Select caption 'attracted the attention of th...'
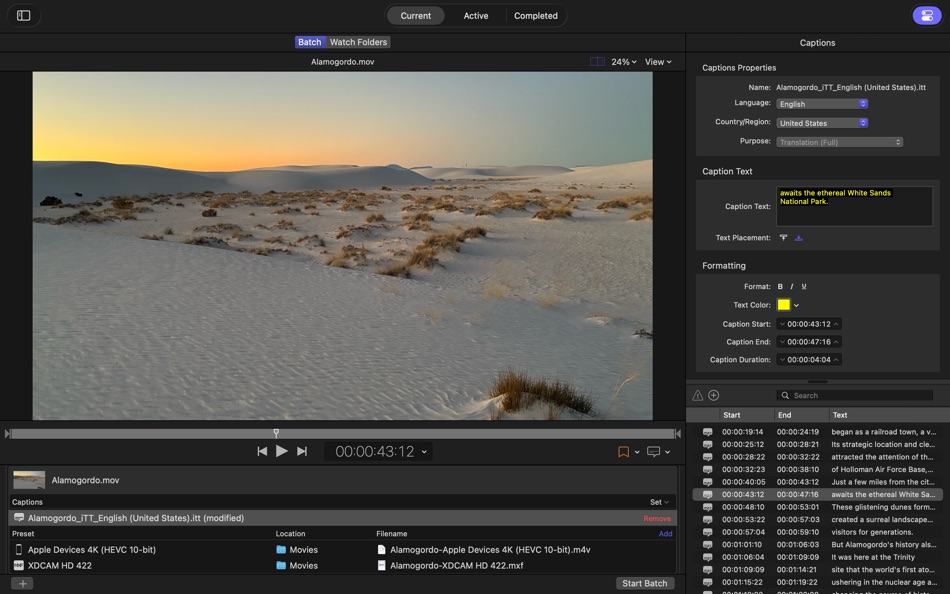The image size is (950, 594). click(x=817, y=457)
